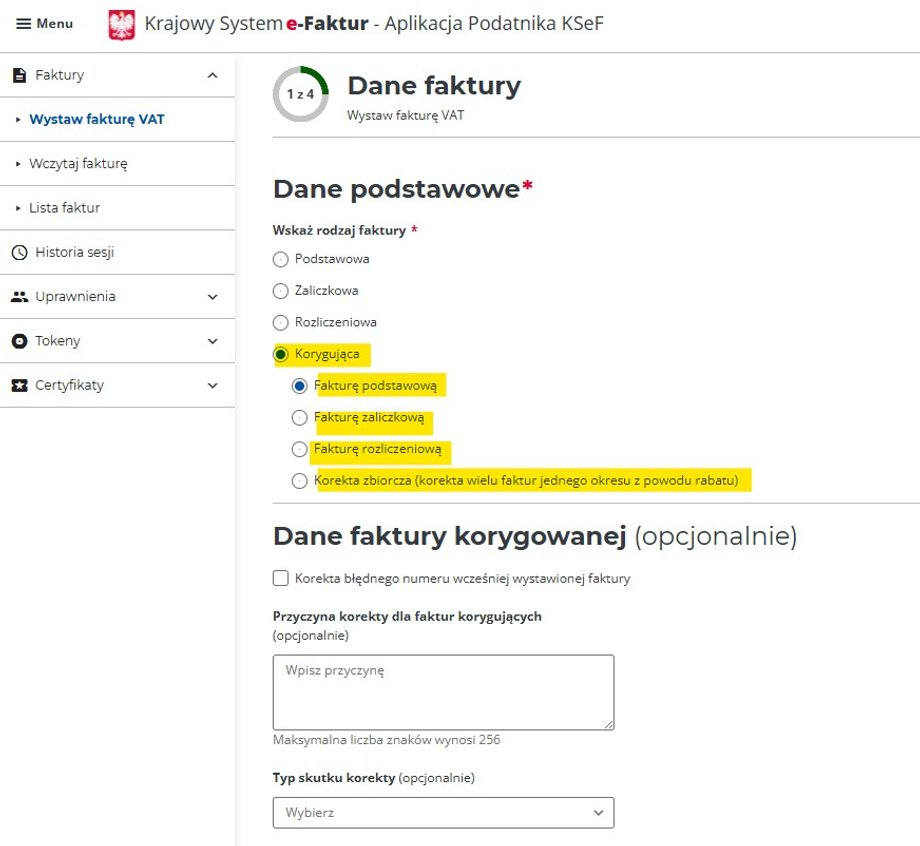Click the Certyfikaty badge icon

pyautogui.click(x=21, y=385)
